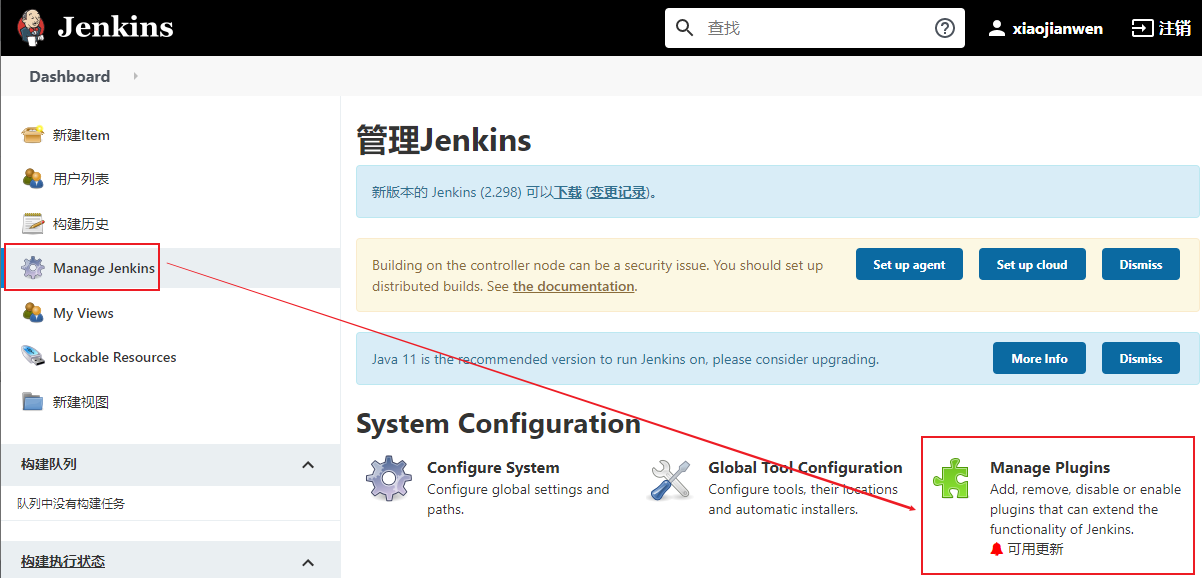Open the Lockable Resources sidebar link
The height and width of the screenshot is (578, 1202).
(x=115, y=357)
